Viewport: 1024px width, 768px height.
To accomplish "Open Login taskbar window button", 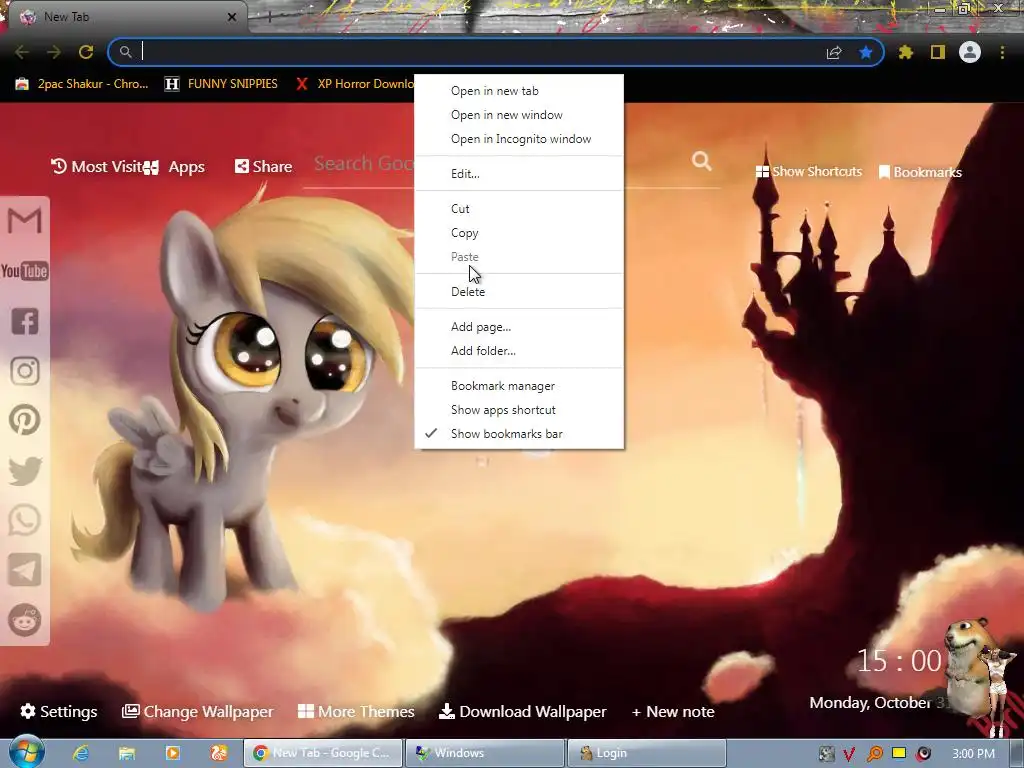I will [x=647, y=753].
